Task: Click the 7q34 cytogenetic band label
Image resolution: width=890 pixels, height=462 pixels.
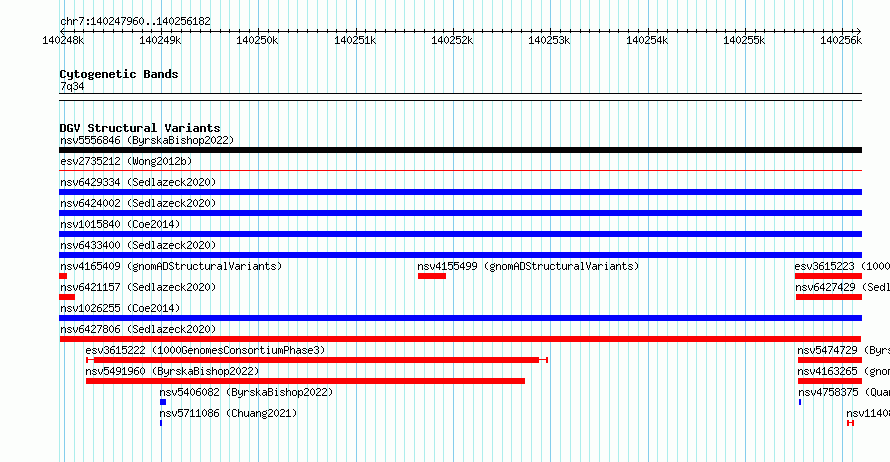Action: click(x=72, y=86)
